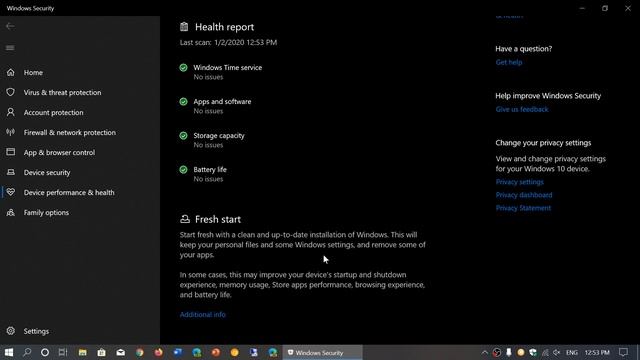640x360 pixels.
Task: Click the Last scan date text
Action: coord(229,42)
